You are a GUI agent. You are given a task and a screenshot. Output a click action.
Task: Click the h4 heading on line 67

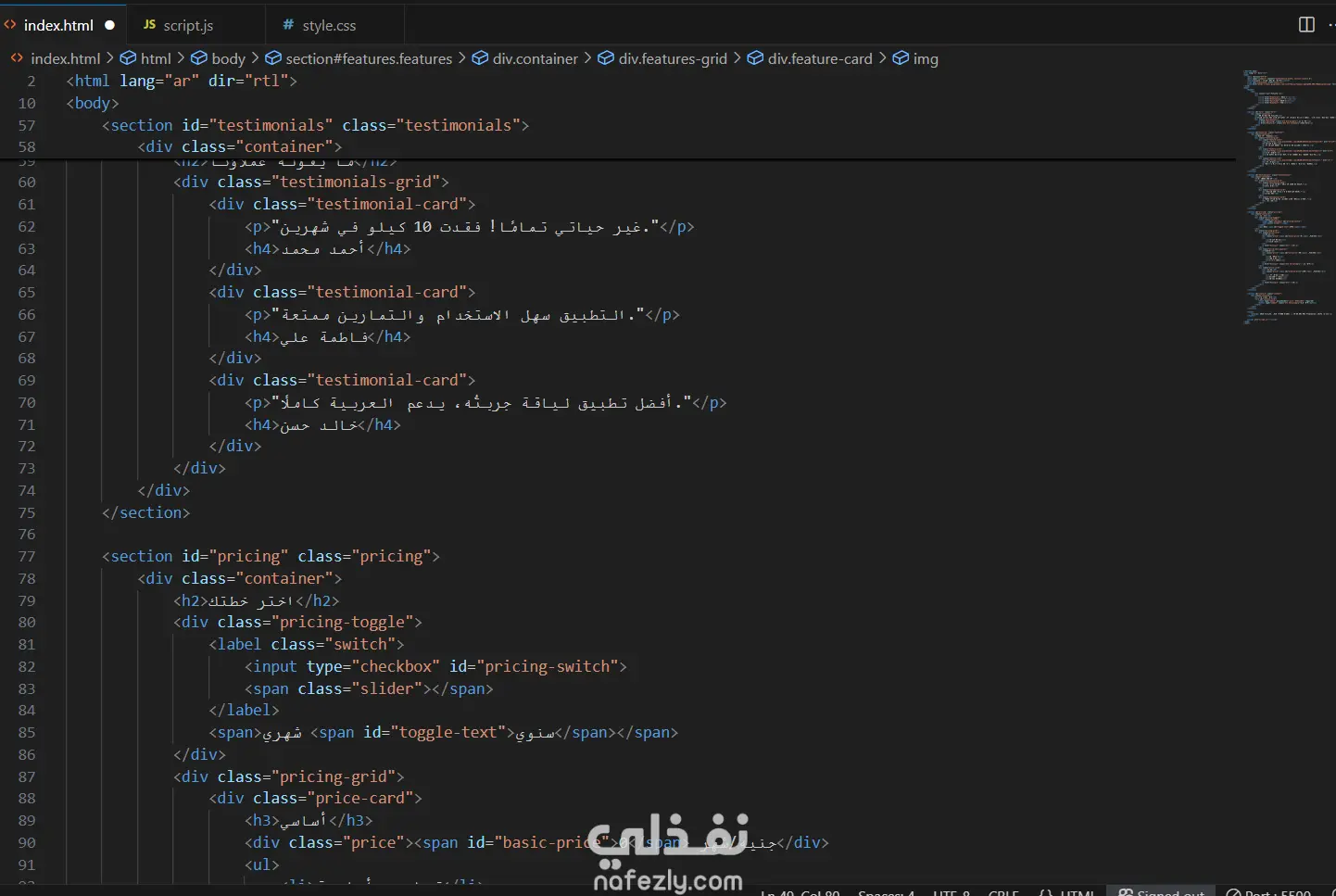point(328,336)
